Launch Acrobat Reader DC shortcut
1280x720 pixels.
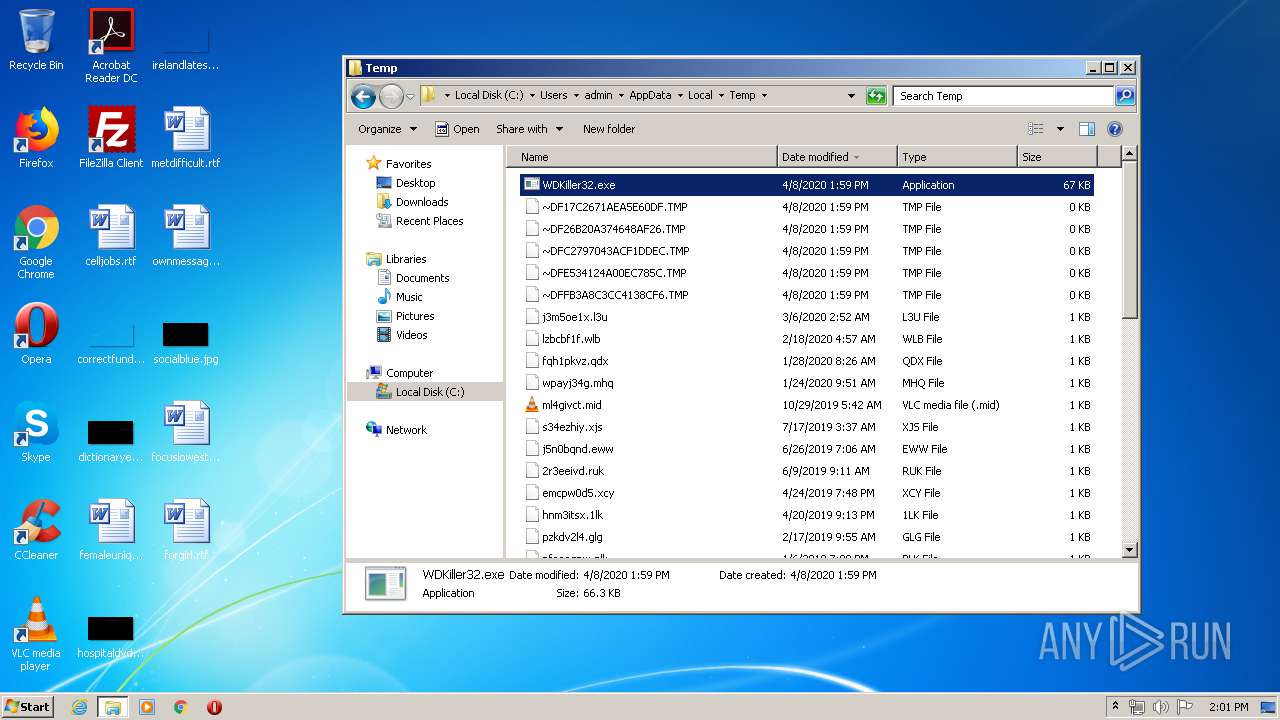111,46
